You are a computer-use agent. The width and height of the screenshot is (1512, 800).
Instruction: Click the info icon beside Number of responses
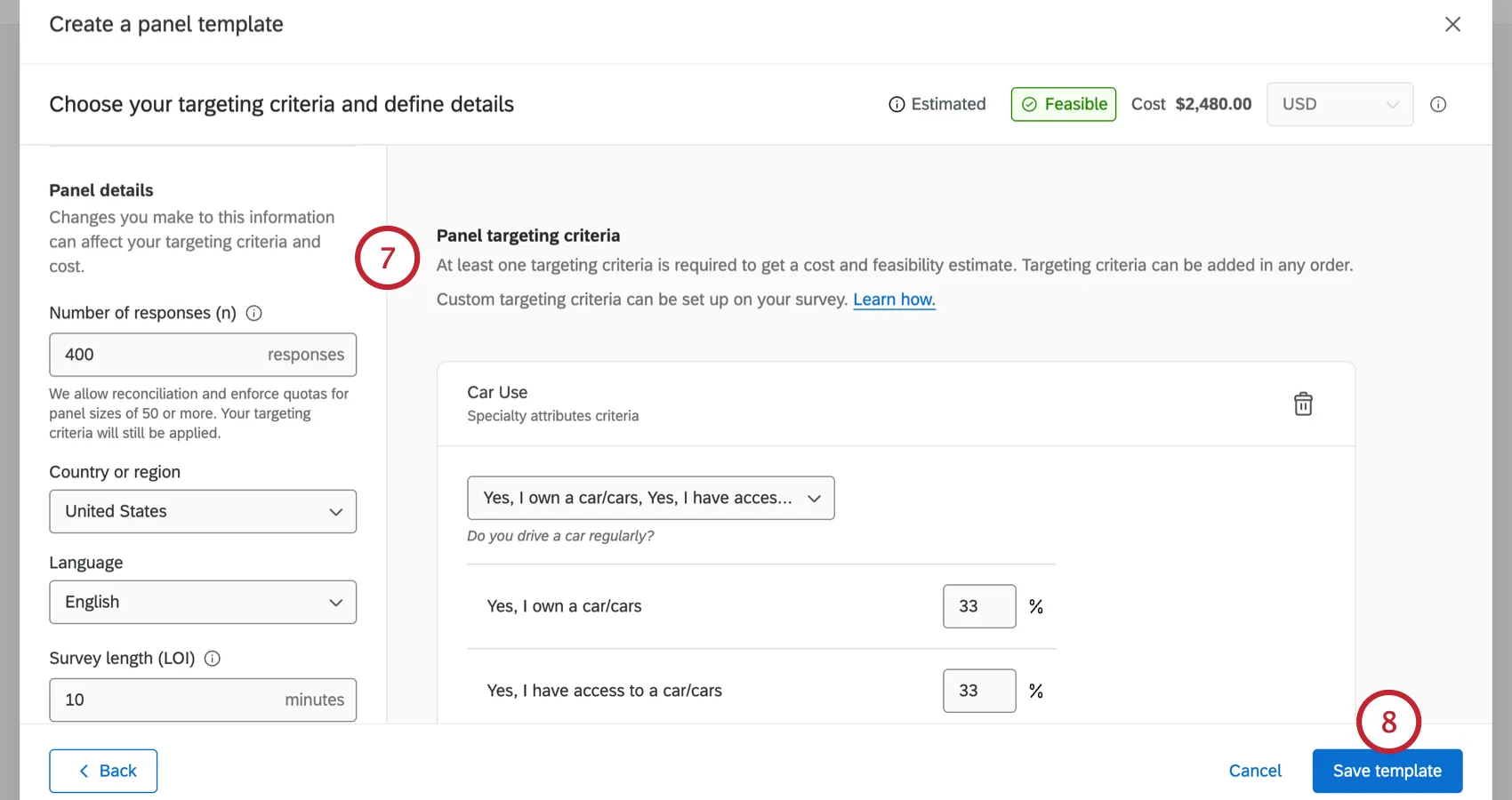click(254, 312)
